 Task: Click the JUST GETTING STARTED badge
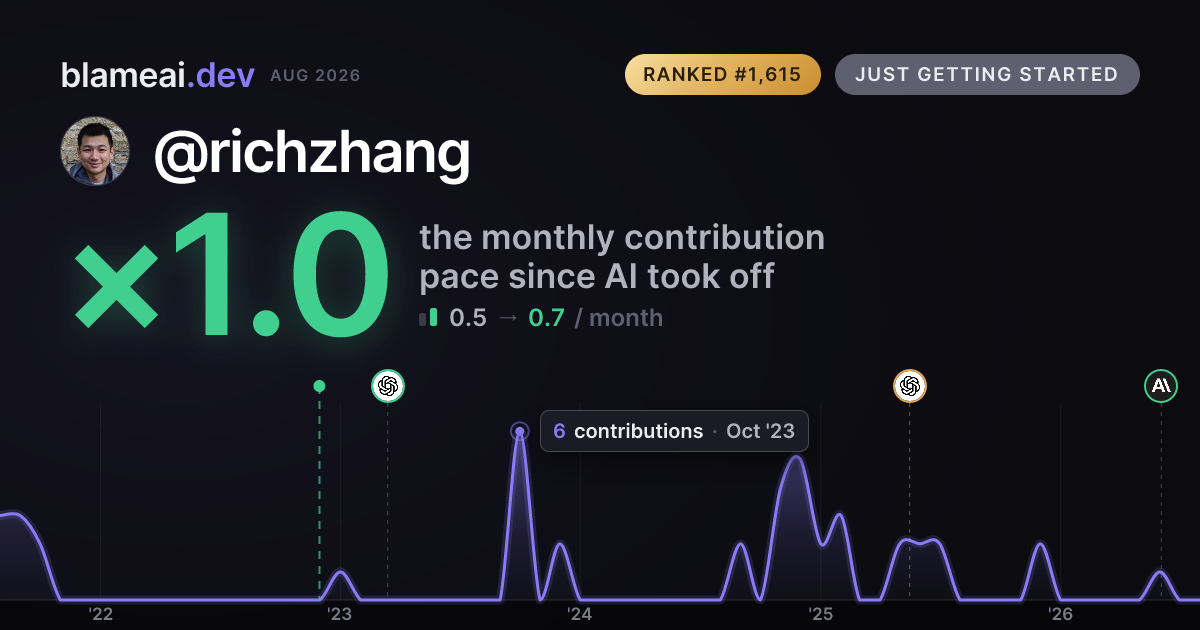[x=987, y=75]
